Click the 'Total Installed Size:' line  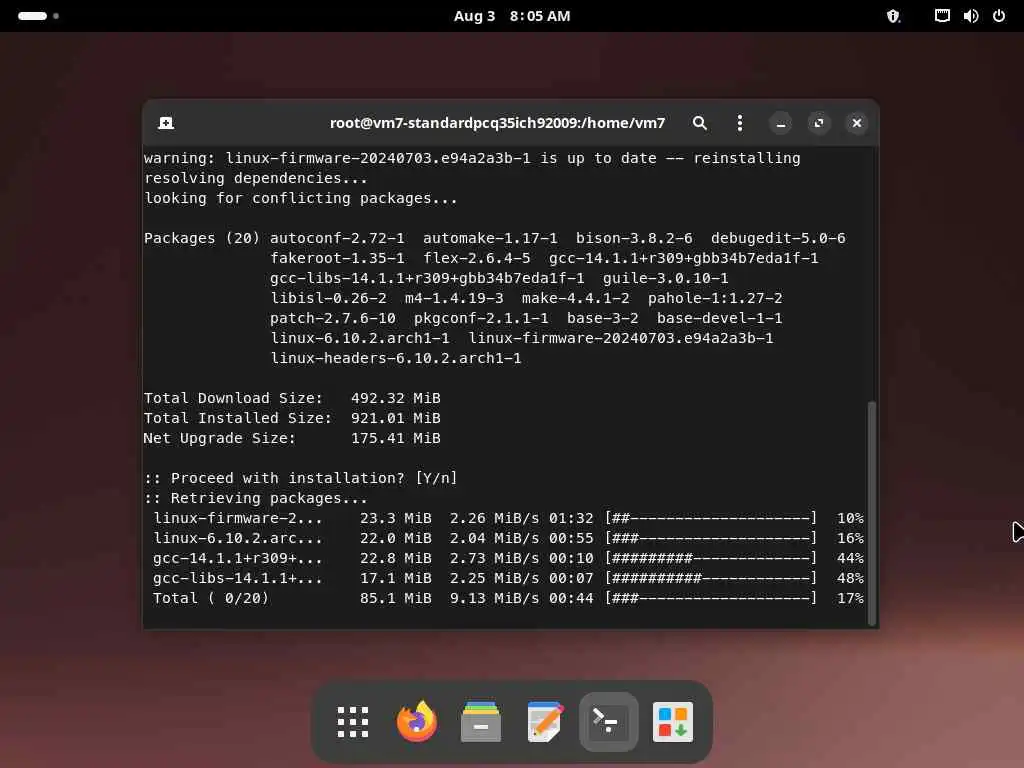point(292,418)
